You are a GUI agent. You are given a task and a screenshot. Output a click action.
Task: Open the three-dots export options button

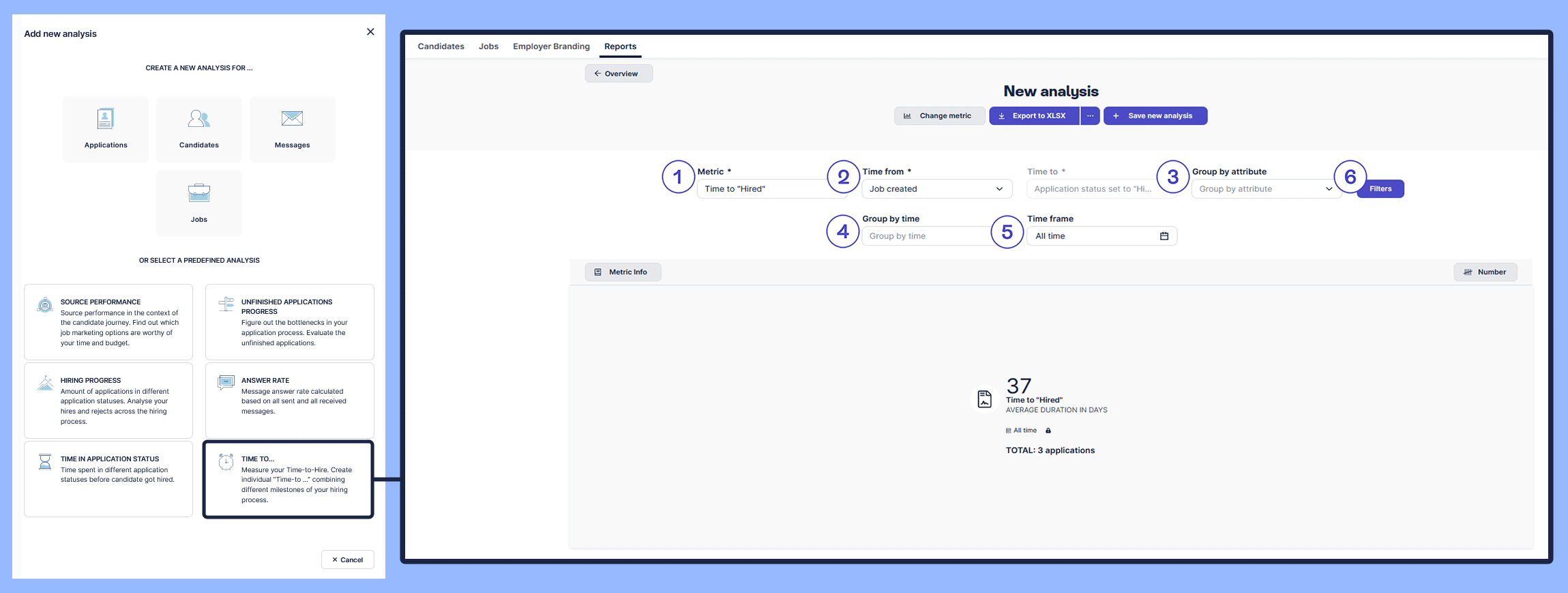(1090, 116)
